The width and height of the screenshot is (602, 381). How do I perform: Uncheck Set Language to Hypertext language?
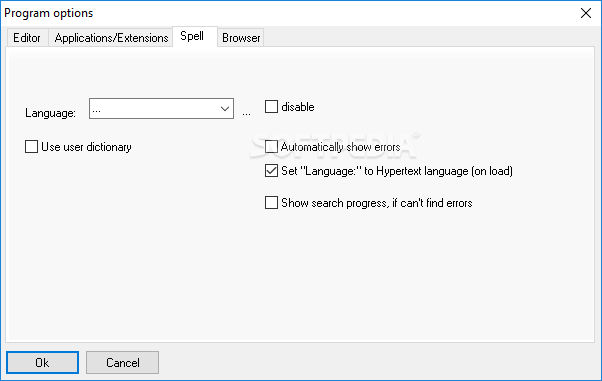271,171
